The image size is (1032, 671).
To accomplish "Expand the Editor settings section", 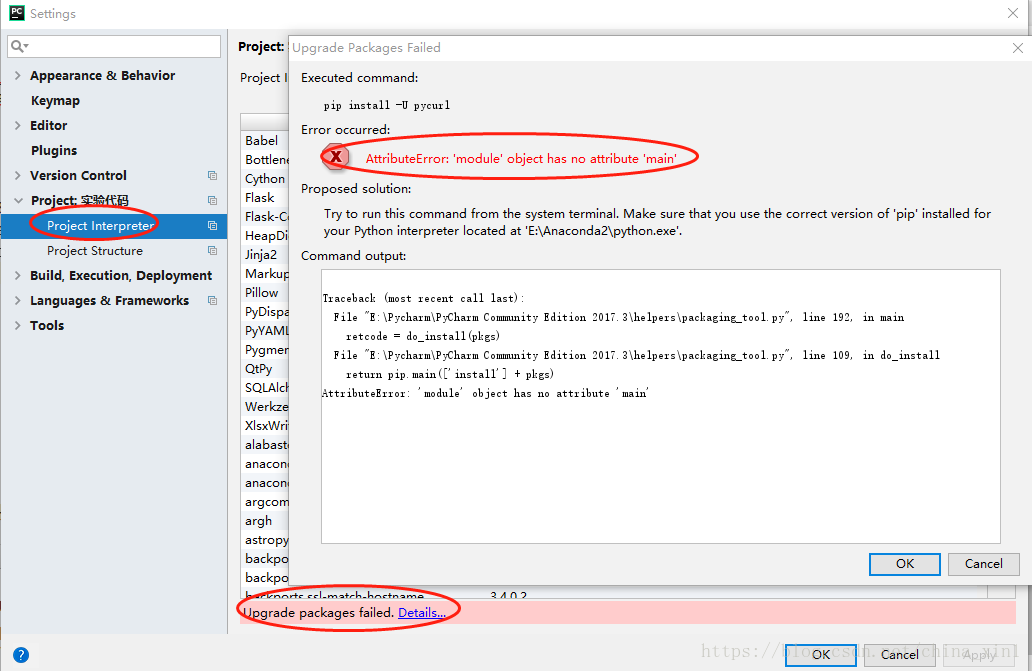I will 18,126.
